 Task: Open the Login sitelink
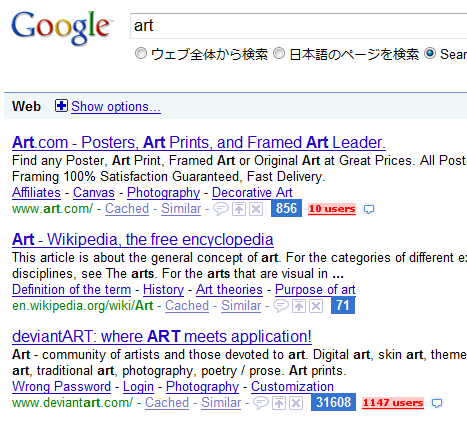(x=138, y=387)
